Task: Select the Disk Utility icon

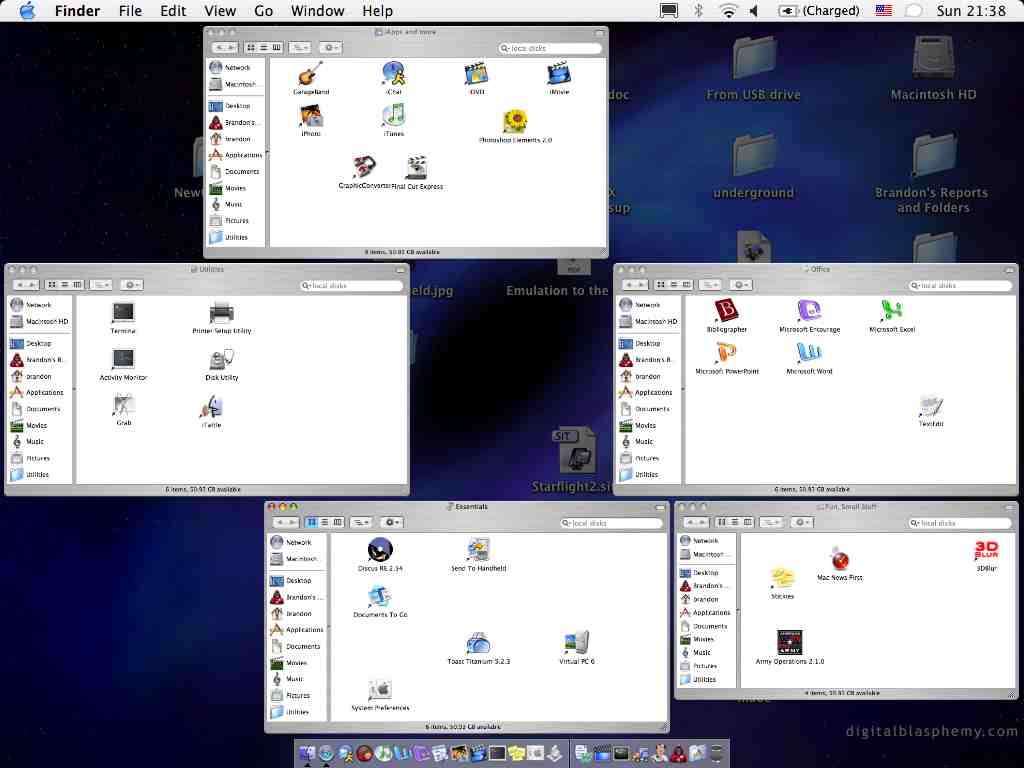Action: (x=221, y=360)
